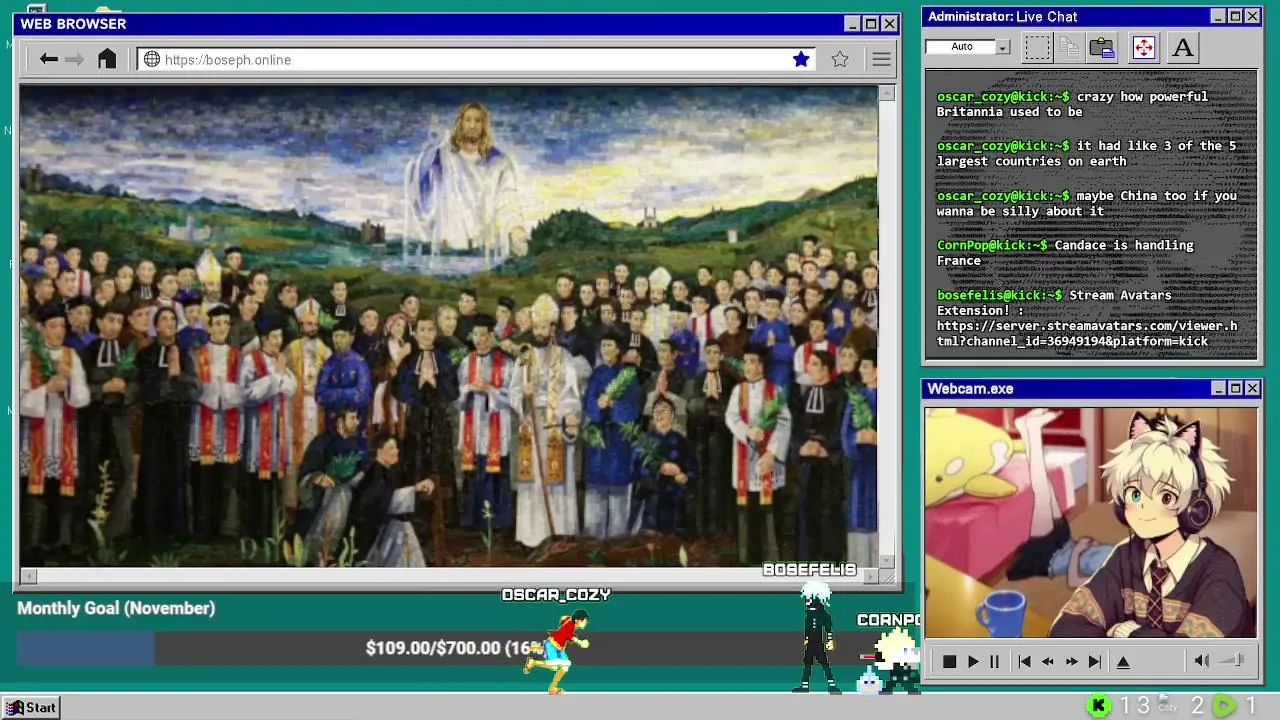Fast forward in Webcam.exe
Image resolution: width=1280 pixels, height=720 pixels.
pyautogui.click(x=1071, y=661)
